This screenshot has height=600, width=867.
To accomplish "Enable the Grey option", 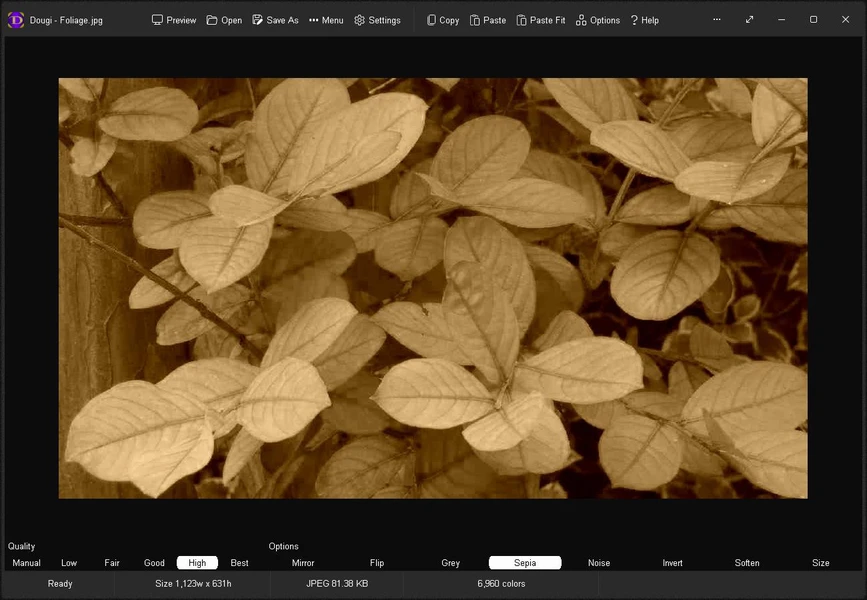I will pyautogui.click(x=451, y=563).
